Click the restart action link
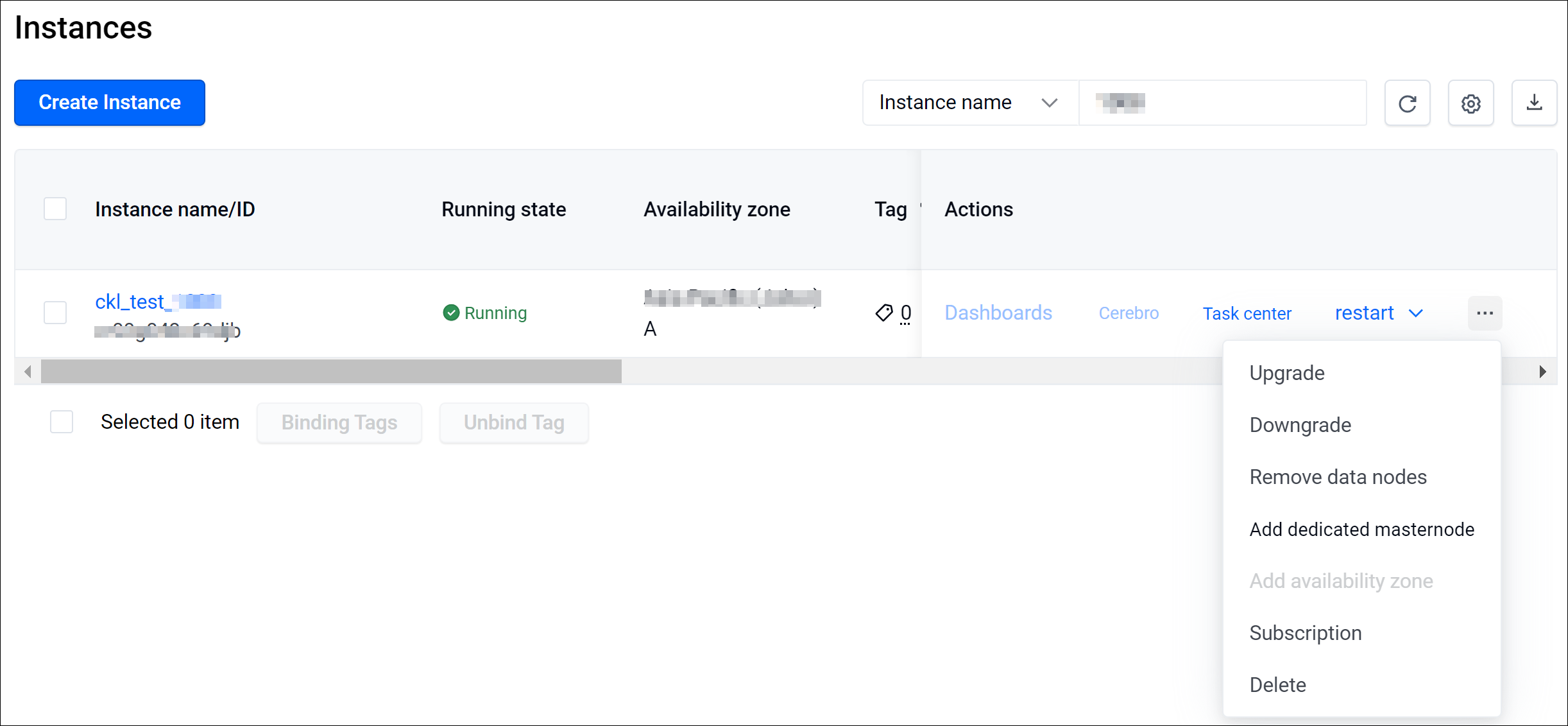The image size is (1568, 726). pyautogui.click(x=1365, y=313)
